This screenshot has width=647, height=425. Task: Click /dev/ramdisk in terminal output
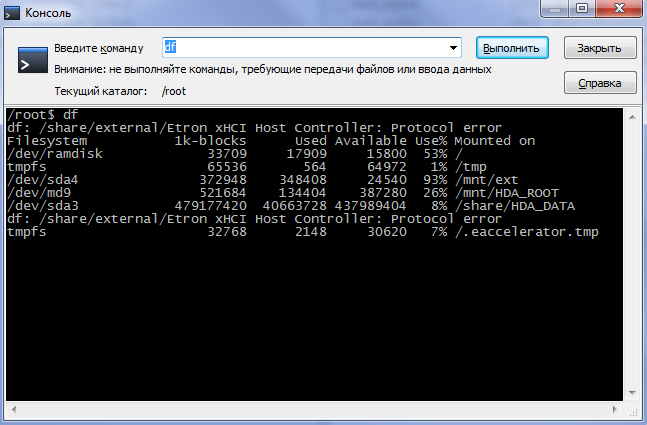[x=55, y=154]
